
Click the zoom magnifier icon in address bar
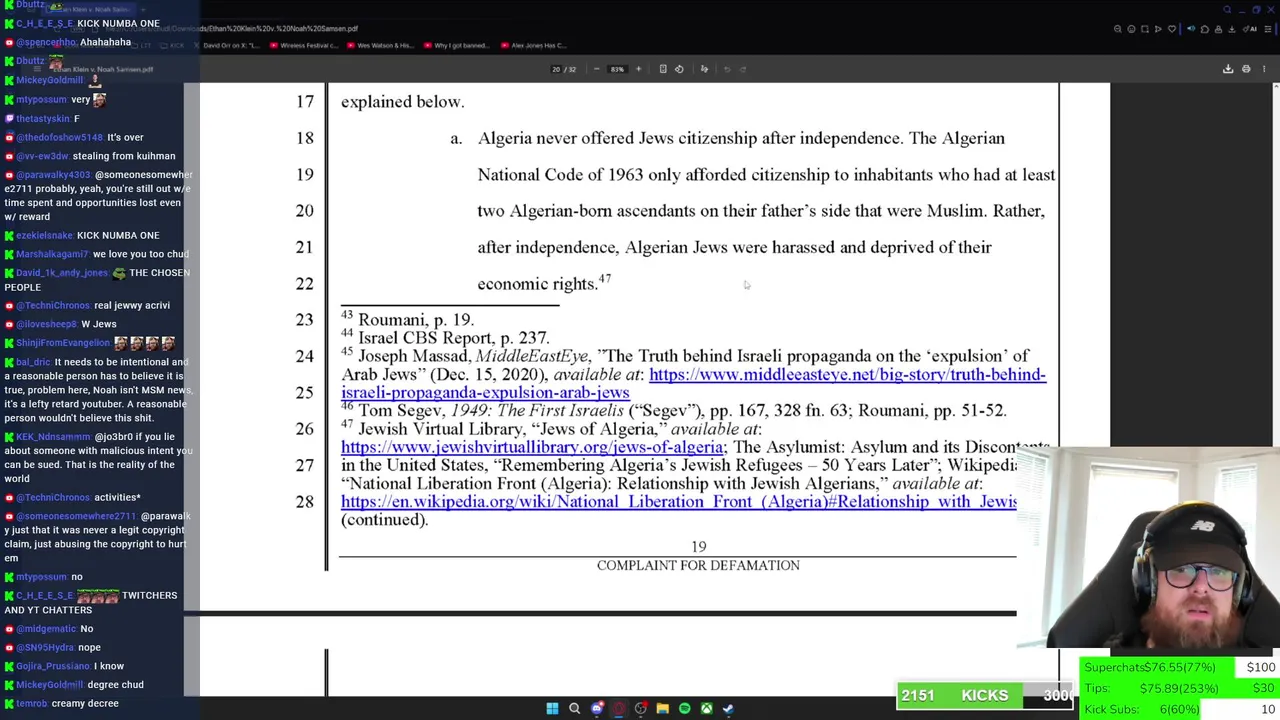pos(1118,29)
